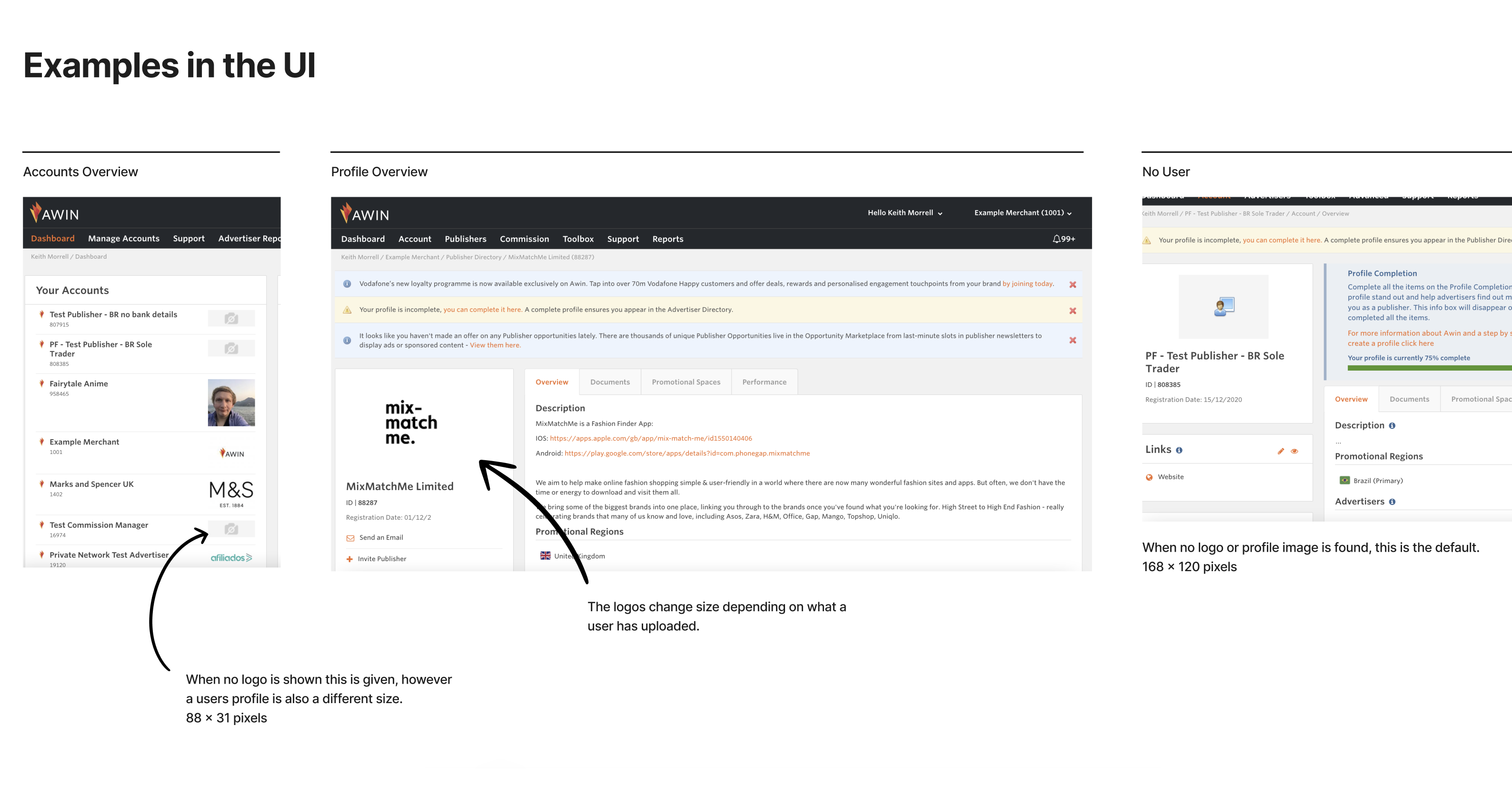Click the info icon next to Advertisers
1512x796 pixels.
(1392, 502)
